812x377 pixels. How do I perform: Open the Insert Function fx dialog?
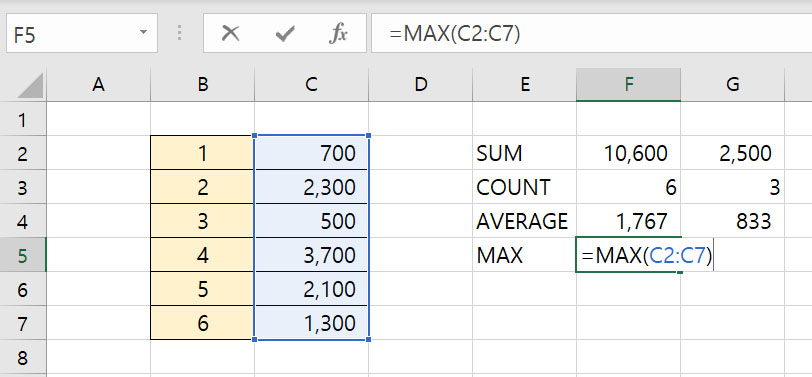[339, 34]
